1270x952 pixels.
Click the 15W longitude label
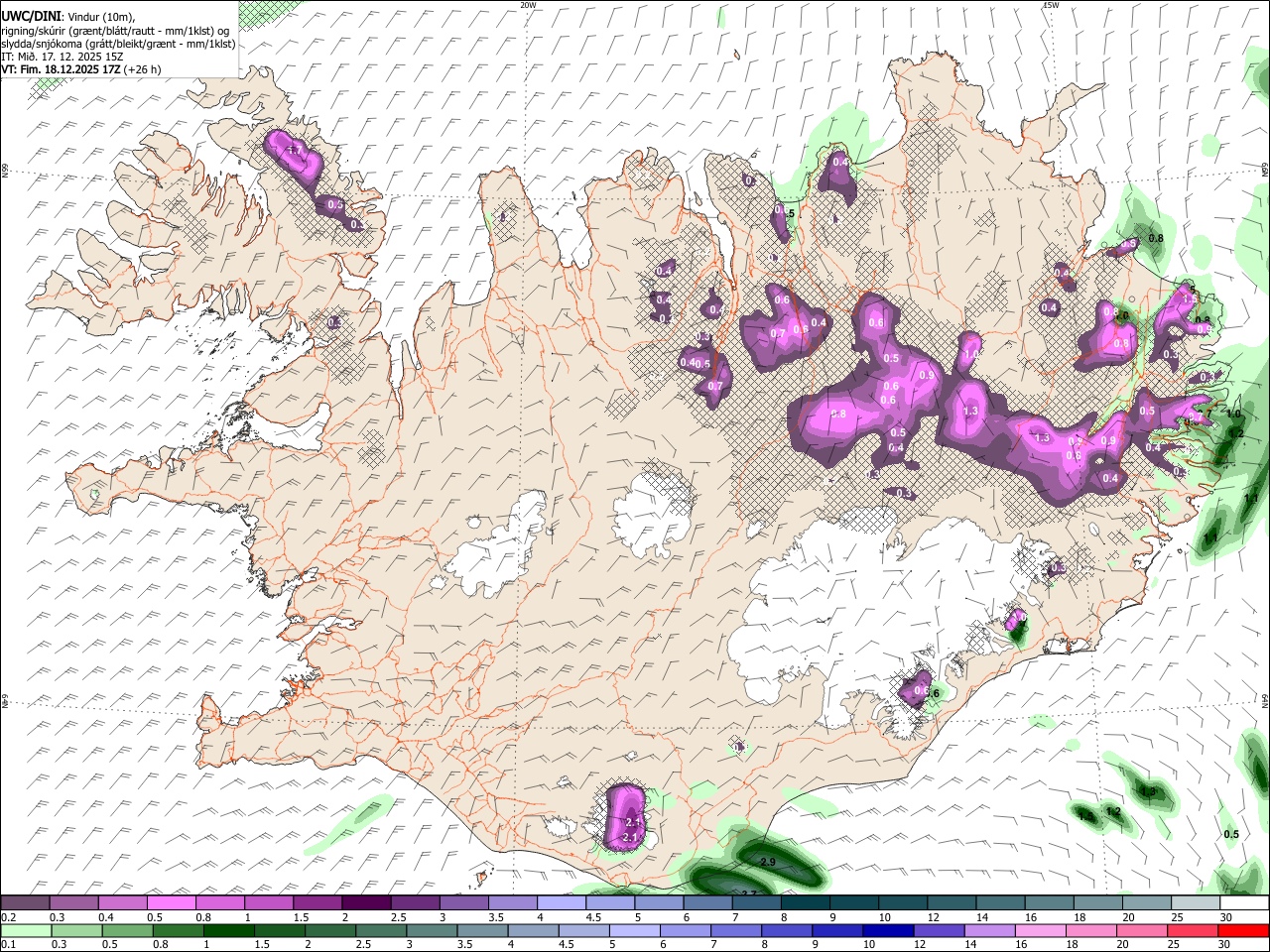[1051, 5]
